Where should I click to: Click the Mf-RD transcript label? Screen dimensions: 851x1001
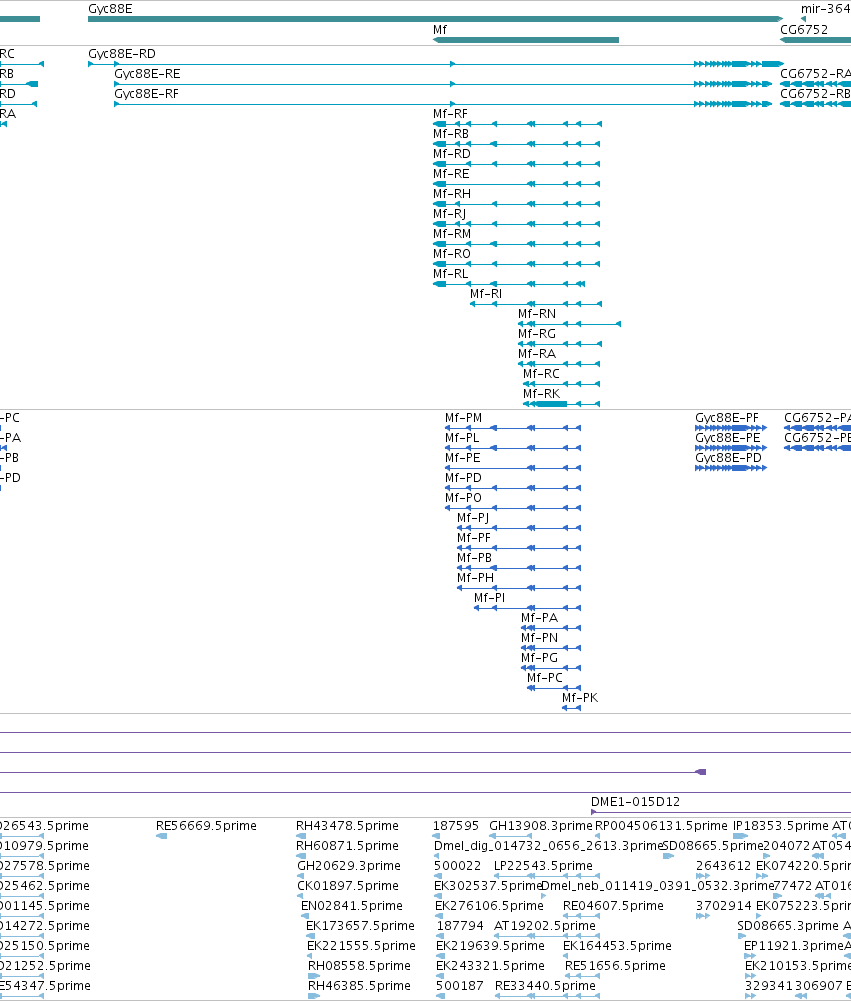(x=451, y=154)
